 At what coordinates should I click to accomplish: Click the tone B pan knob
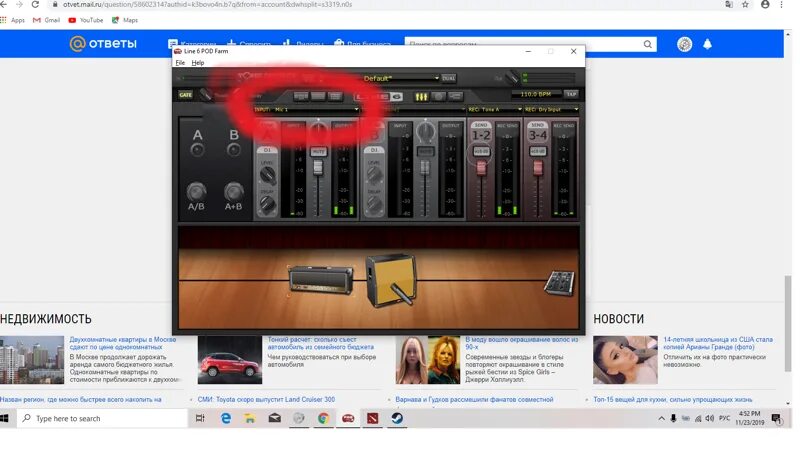click(x=425, y=132)
